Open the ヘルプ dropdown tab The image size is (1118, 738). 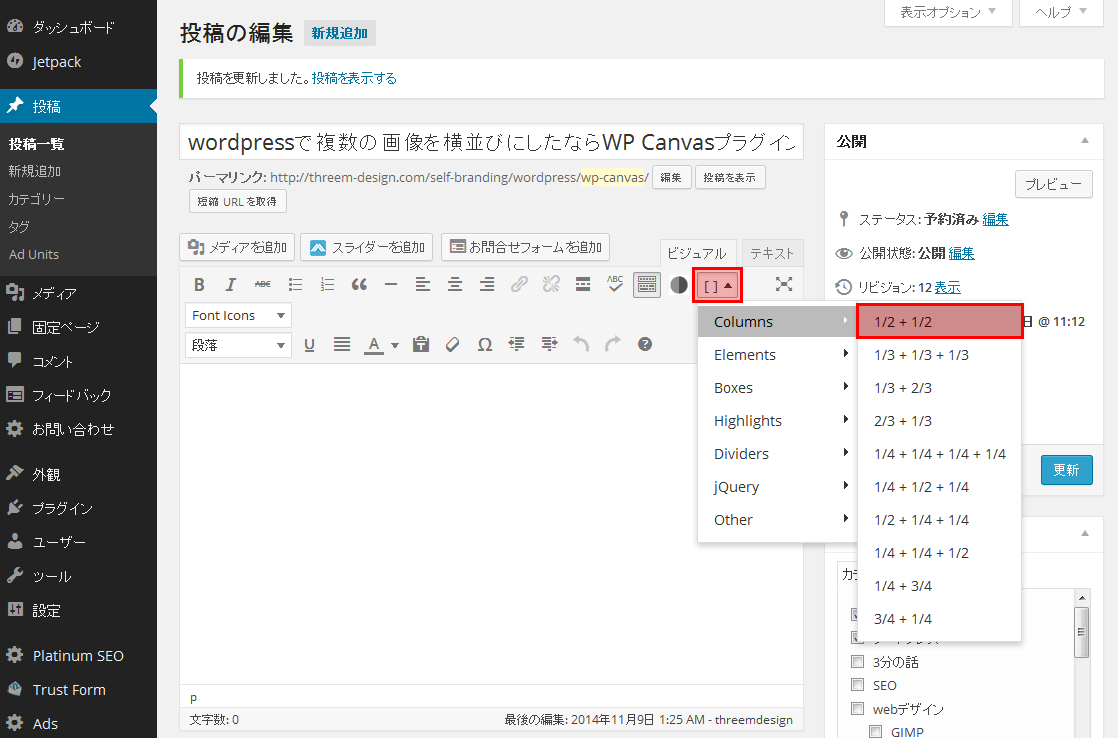pos(1061,12)
